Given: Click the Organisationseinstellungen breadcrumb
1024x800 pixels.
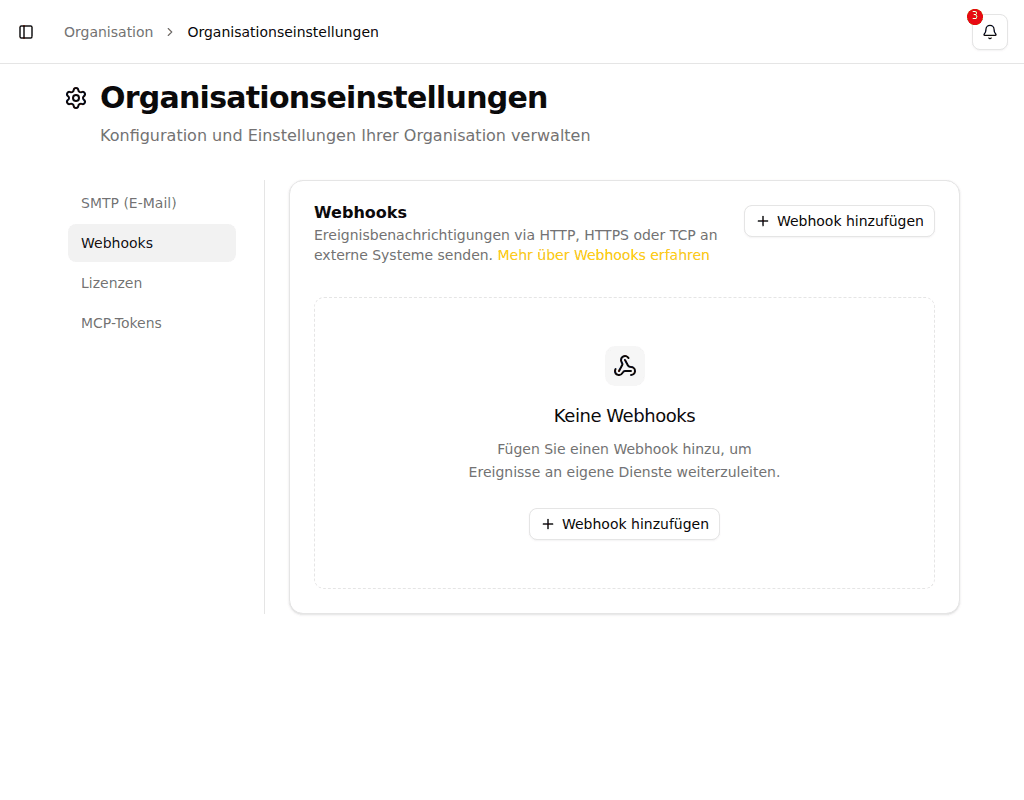Looking at the screenshot, I should (283, 32).
